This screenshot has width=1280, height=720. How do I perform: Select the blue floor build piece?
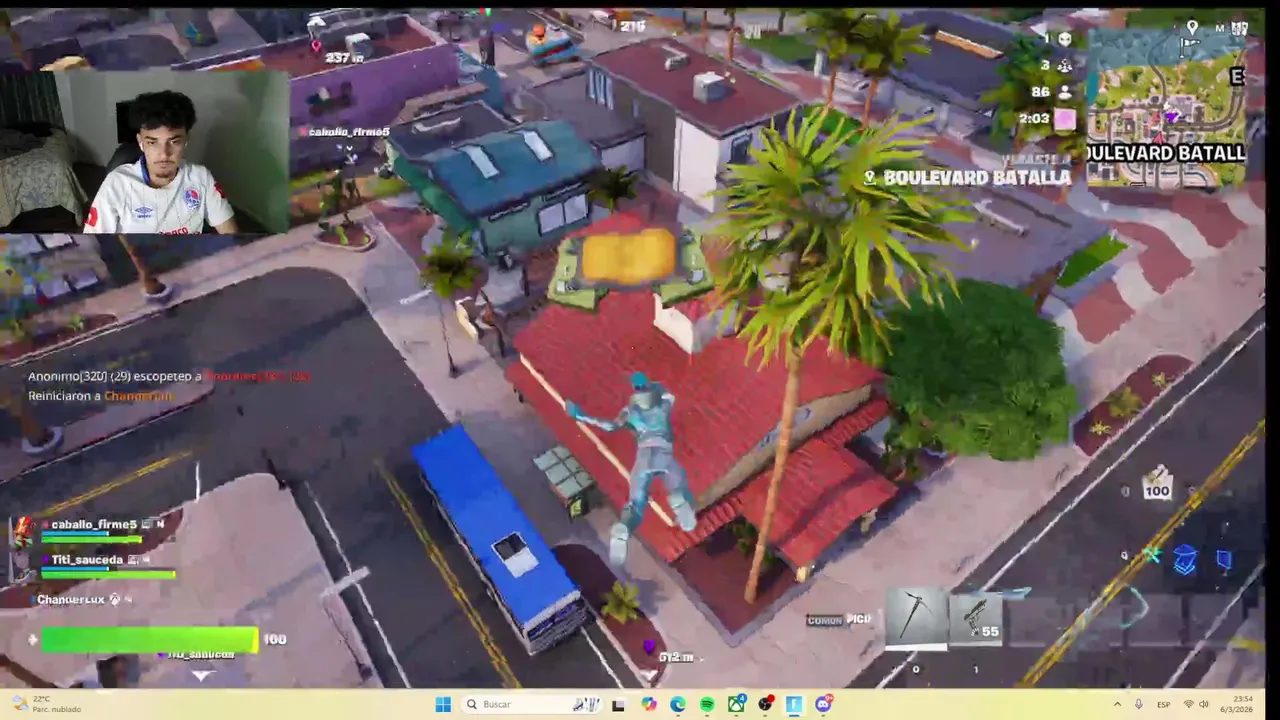tap(1185, 560)
